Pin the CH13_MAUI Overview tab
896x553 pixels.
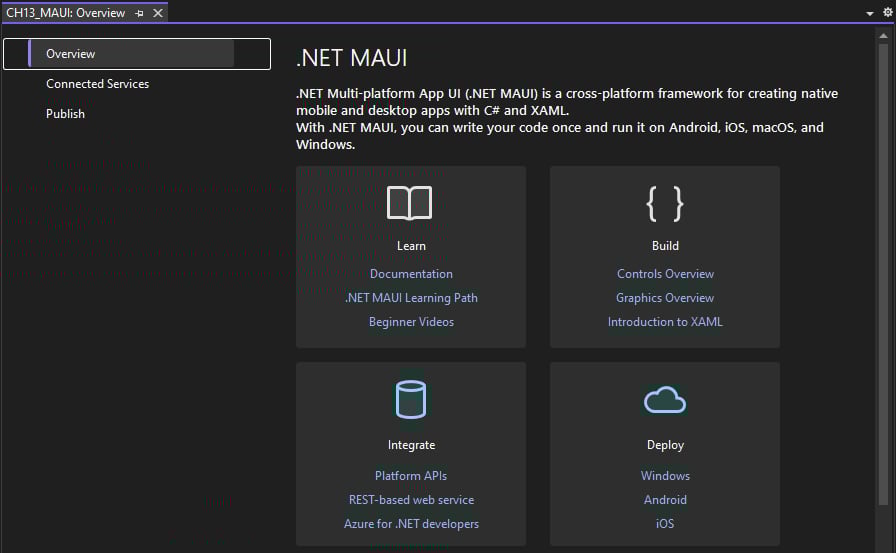tap(139, 13)
